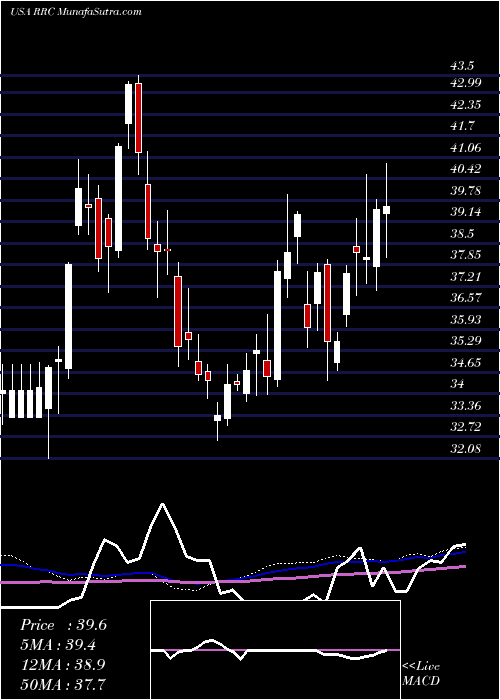Click inside the MACD inset chart
This screenshot has width=500, height=700.
275,650
